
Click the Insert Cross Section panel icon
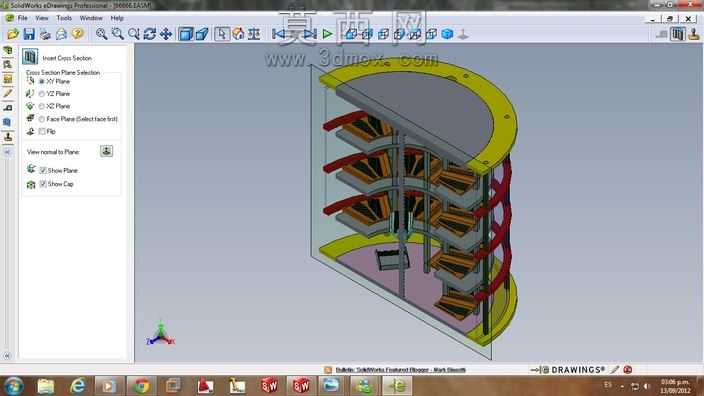[x=30, y=57]
